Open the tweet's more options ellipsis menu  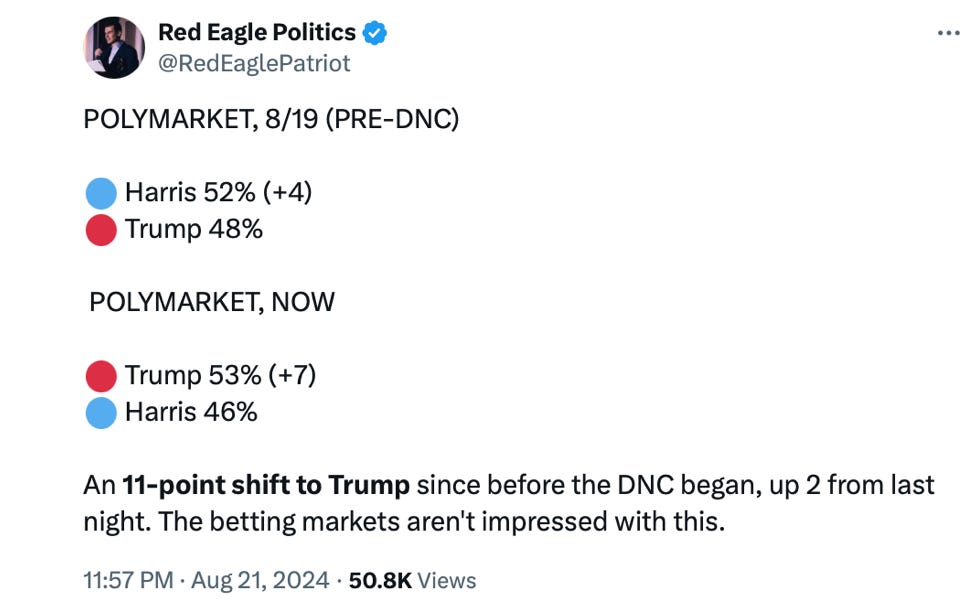click(947, 33)
